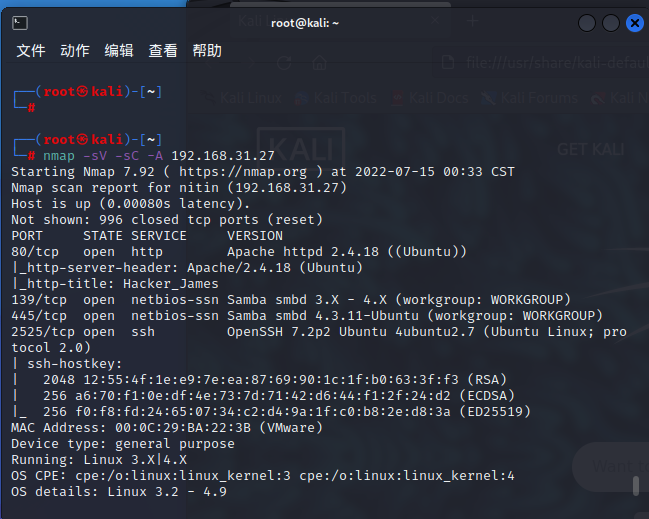Image resolution: width=649 pixels, height=519 pixels.
Task: Click the browser reload icon behind terminal
Action: click(x=284, y=63)
